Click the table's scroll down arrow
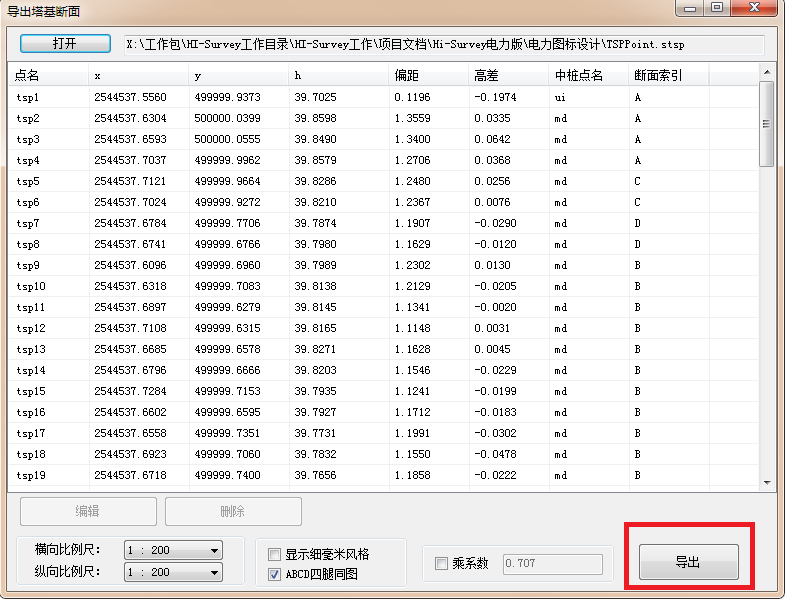Image resolution: width=785 pixels, height=599 pixels. pos(767,483)
